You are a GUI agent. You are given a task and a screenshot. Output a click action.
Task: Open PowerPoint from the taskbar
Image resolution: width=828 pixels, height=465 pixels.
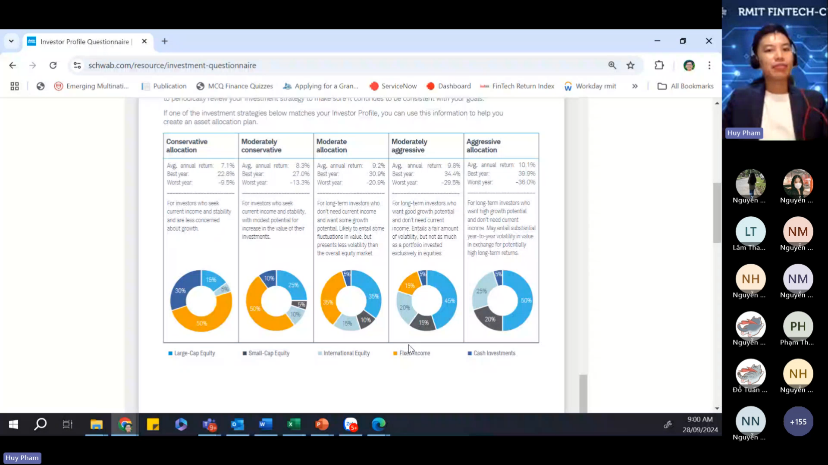click(322, 424)
